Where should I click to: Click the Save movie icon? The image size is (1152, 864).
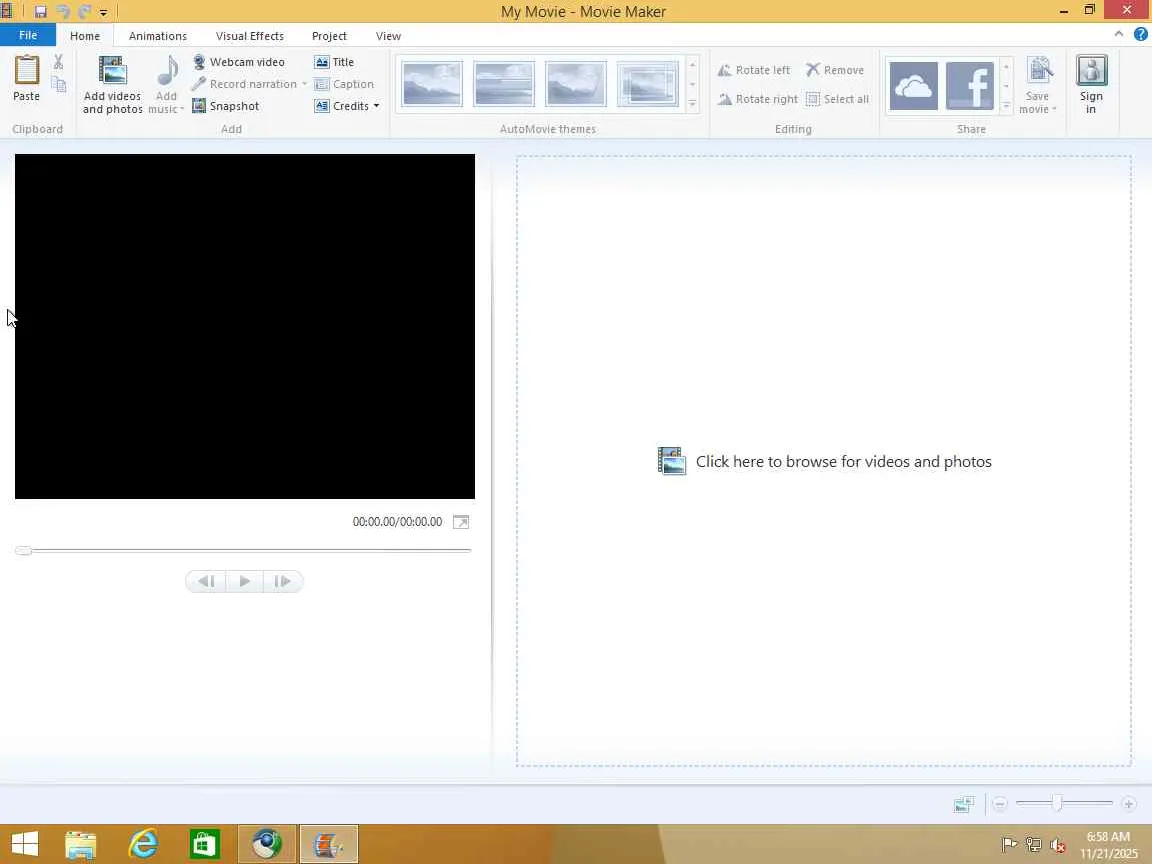1040,72
